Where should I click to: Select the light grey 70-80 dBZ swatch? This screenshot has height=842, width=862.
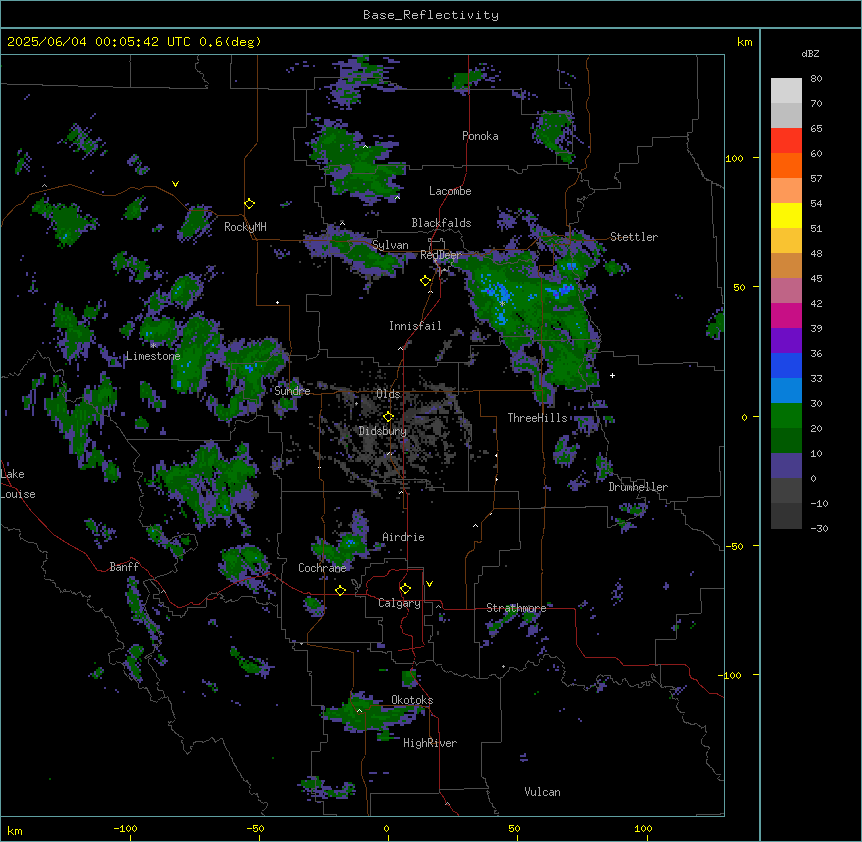(x=786, y=91)
